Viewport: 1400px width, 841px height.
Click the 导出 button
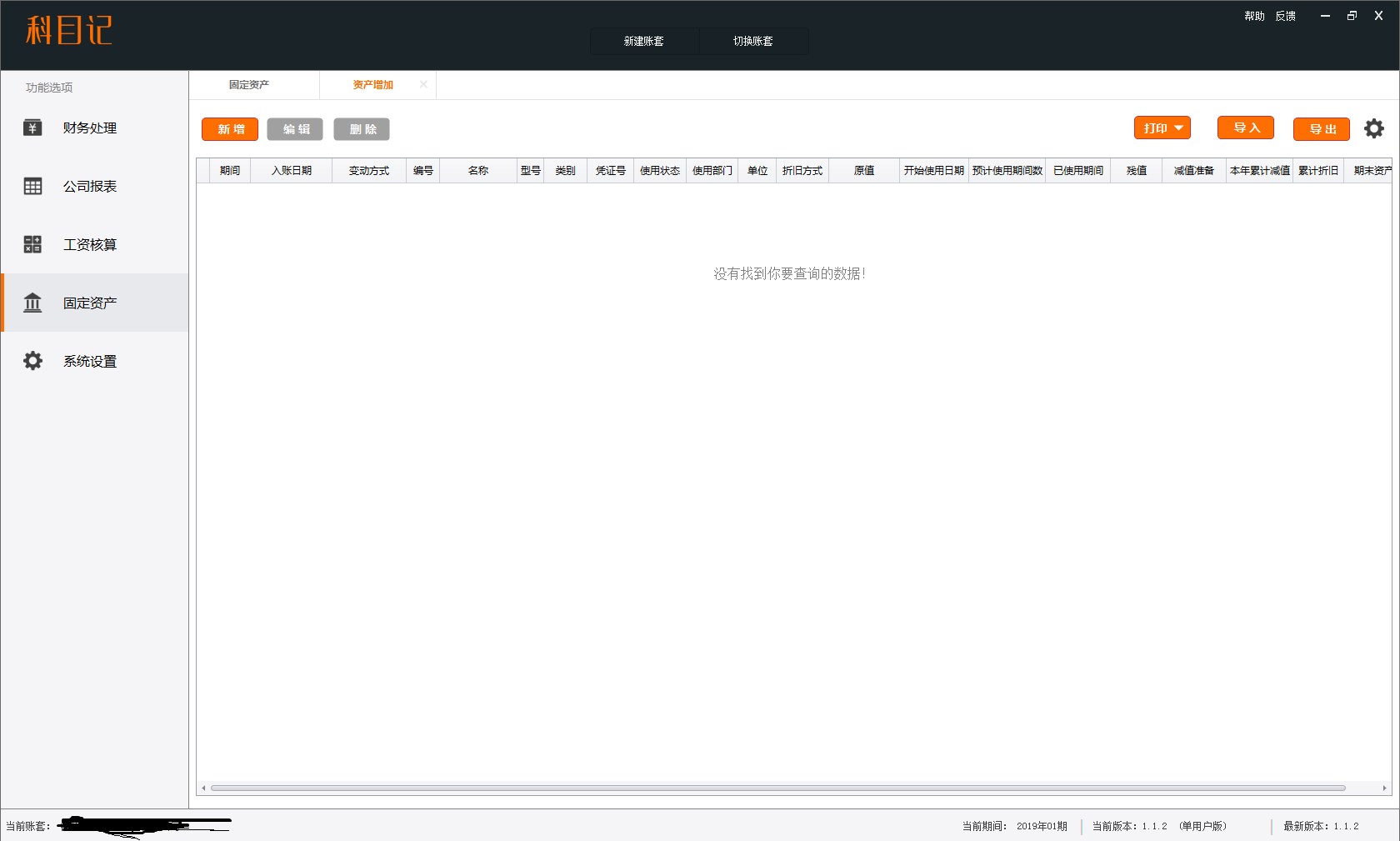coord(1321,129)
